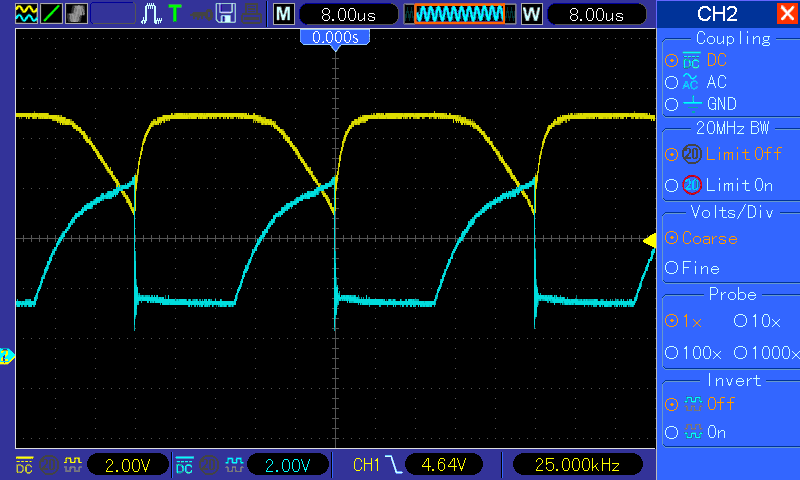
Task: Click the waveform memory position bar
Action: 460,14
